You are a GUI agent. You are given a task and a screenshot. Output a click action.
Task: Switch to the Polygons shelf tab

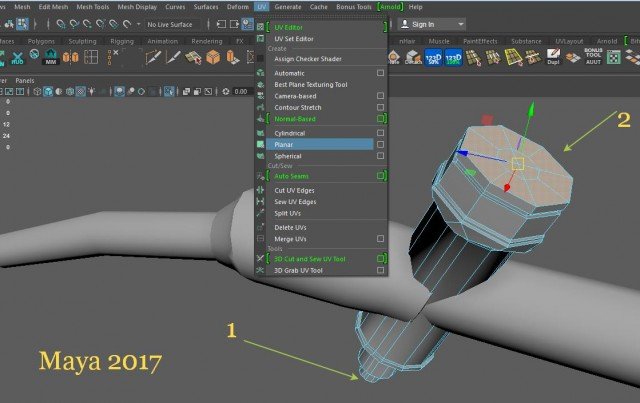pyautogui.click(x=41, y=41)
